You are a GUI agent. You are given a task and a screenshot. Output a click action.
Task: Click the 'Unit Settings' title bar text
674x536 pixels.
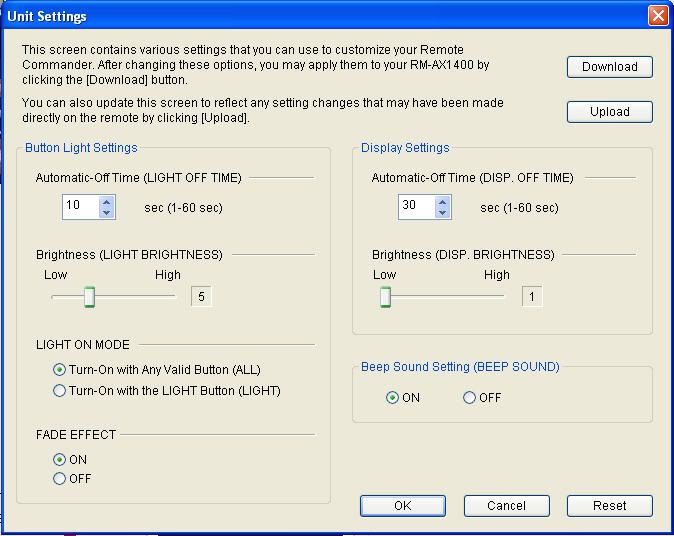pos(47,16)
